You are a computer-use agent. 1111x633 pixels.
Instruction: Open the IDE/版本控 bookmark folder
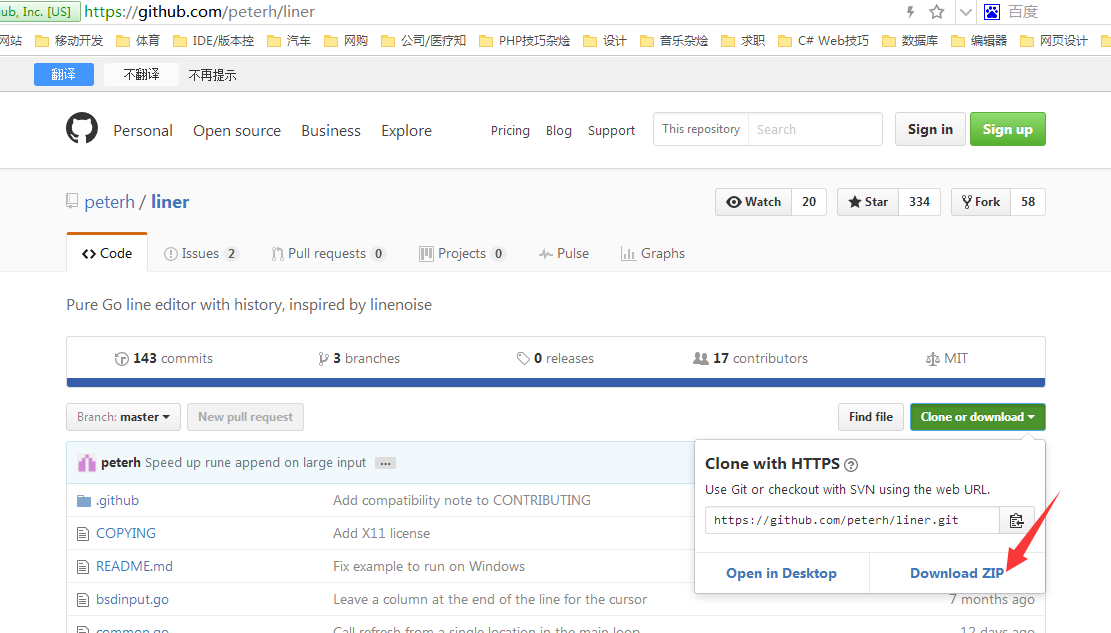[x=214, y=40]
